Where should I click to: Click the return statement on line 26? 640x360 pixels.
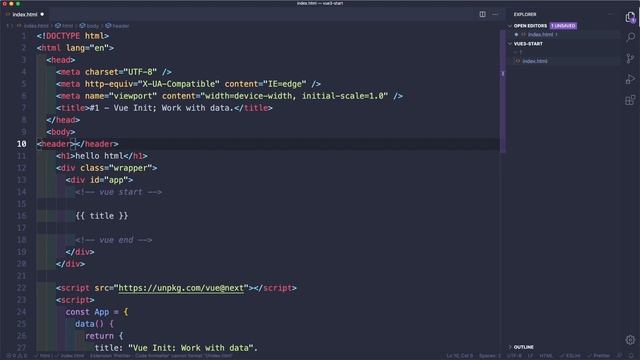(x=104, y=336)
